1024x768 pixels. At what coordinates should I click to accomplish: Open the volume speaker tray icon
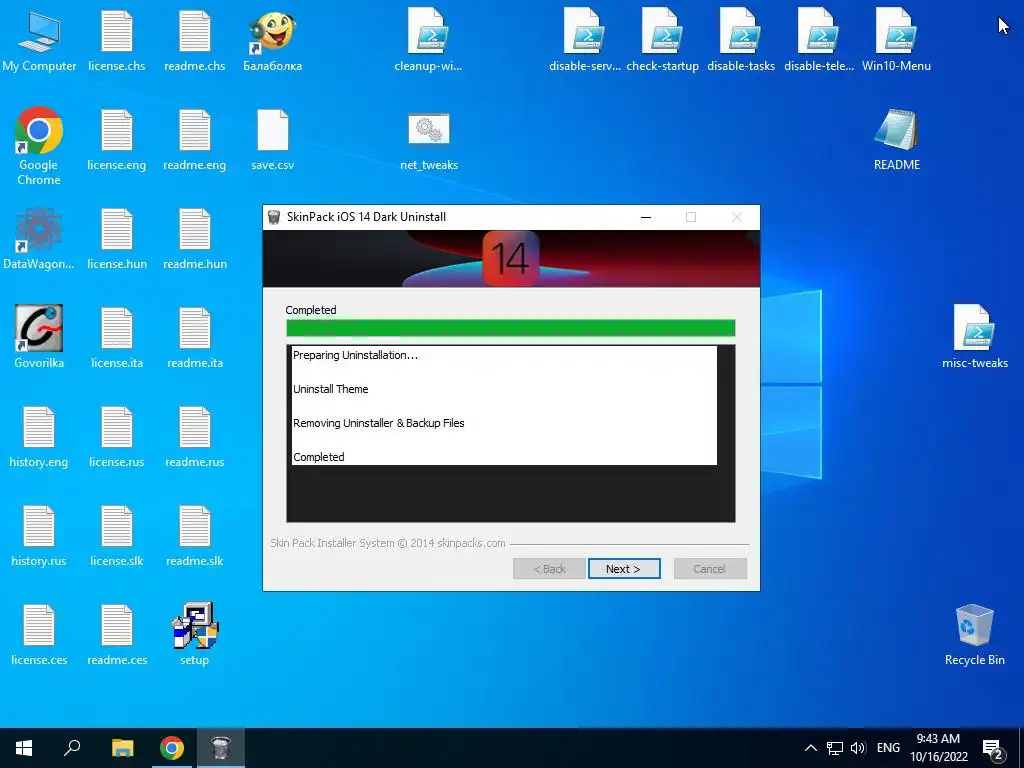tap(858, 748)
